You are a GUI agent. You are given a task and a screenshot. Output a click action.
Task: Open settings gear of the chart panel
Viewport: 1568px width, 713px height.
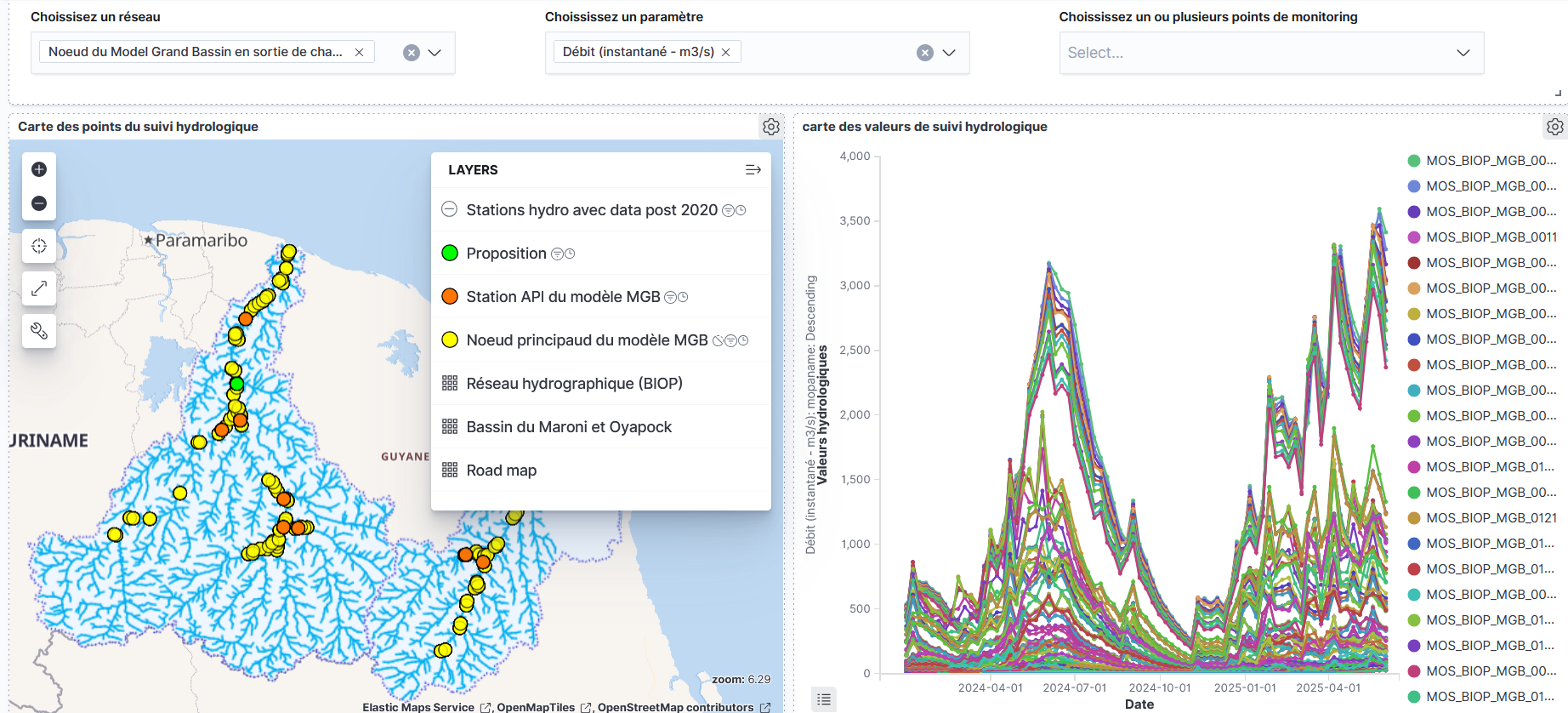coord(1555,127)
